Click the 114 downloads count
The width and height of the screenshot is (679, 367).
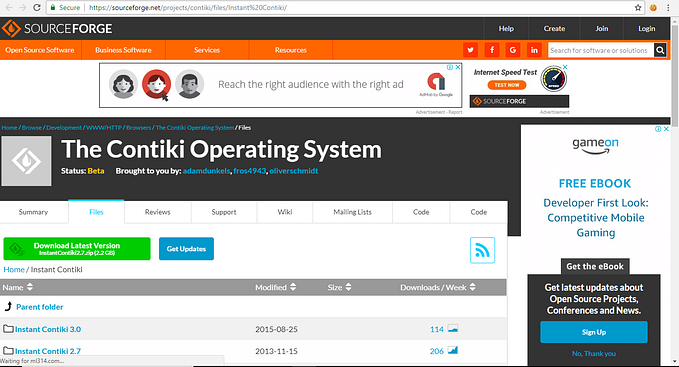(x=436, y=329)
